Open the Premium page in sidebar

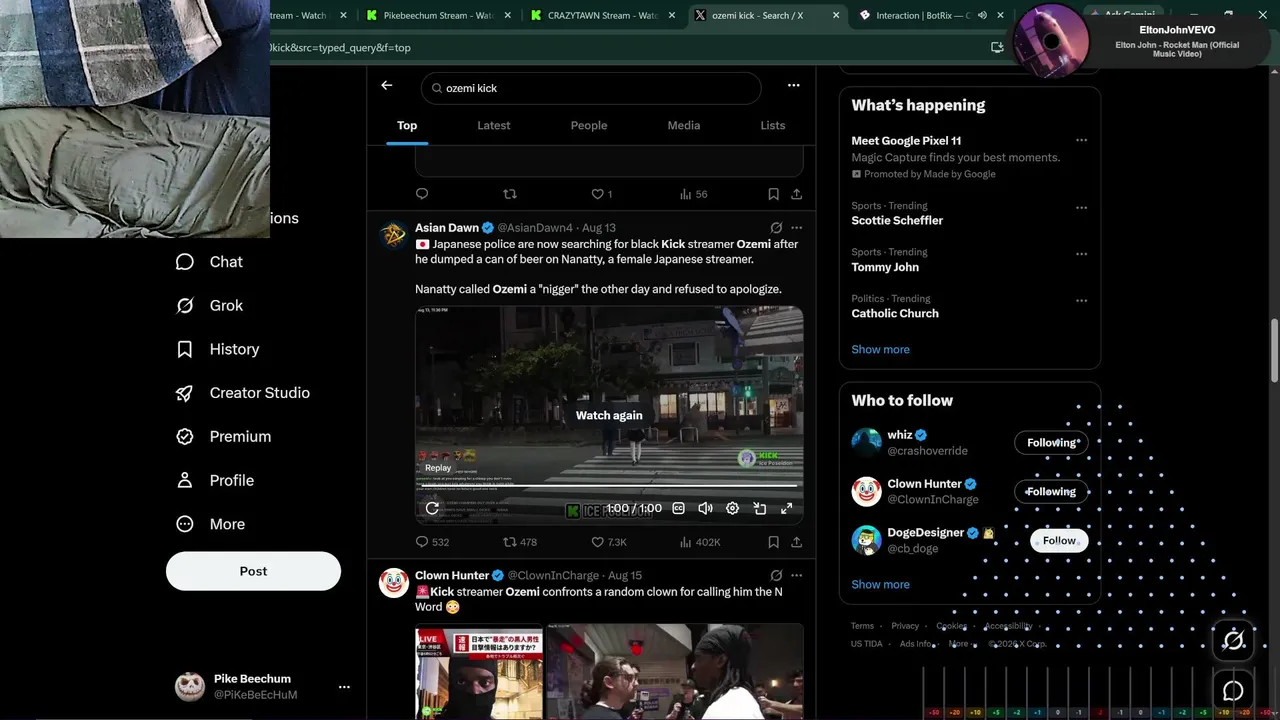(223, 437)
